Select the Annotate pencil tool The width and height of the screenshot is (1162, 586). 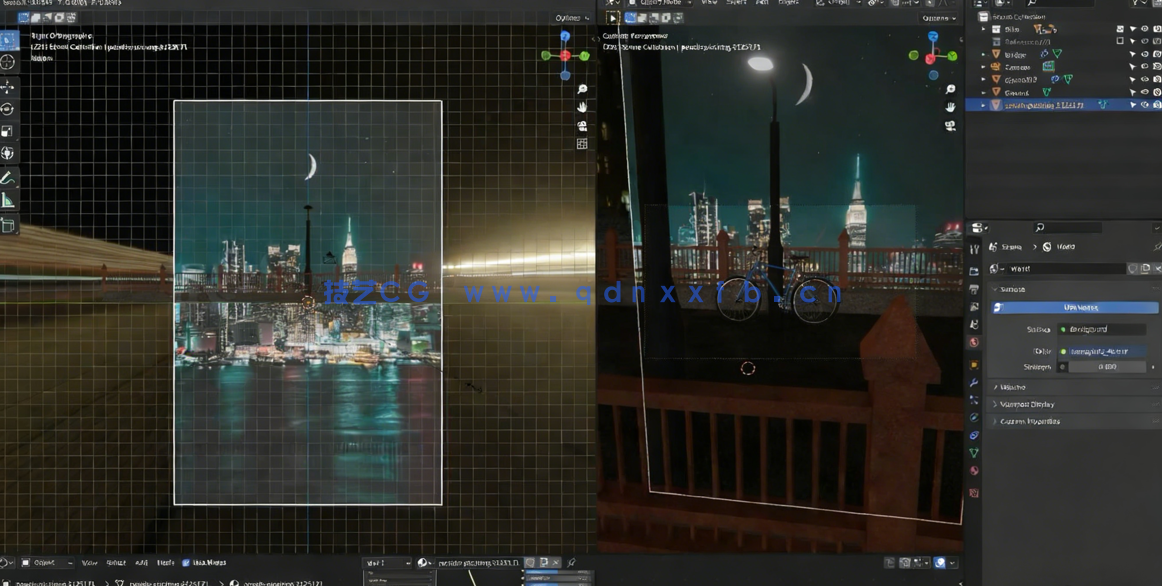point(8,178)
